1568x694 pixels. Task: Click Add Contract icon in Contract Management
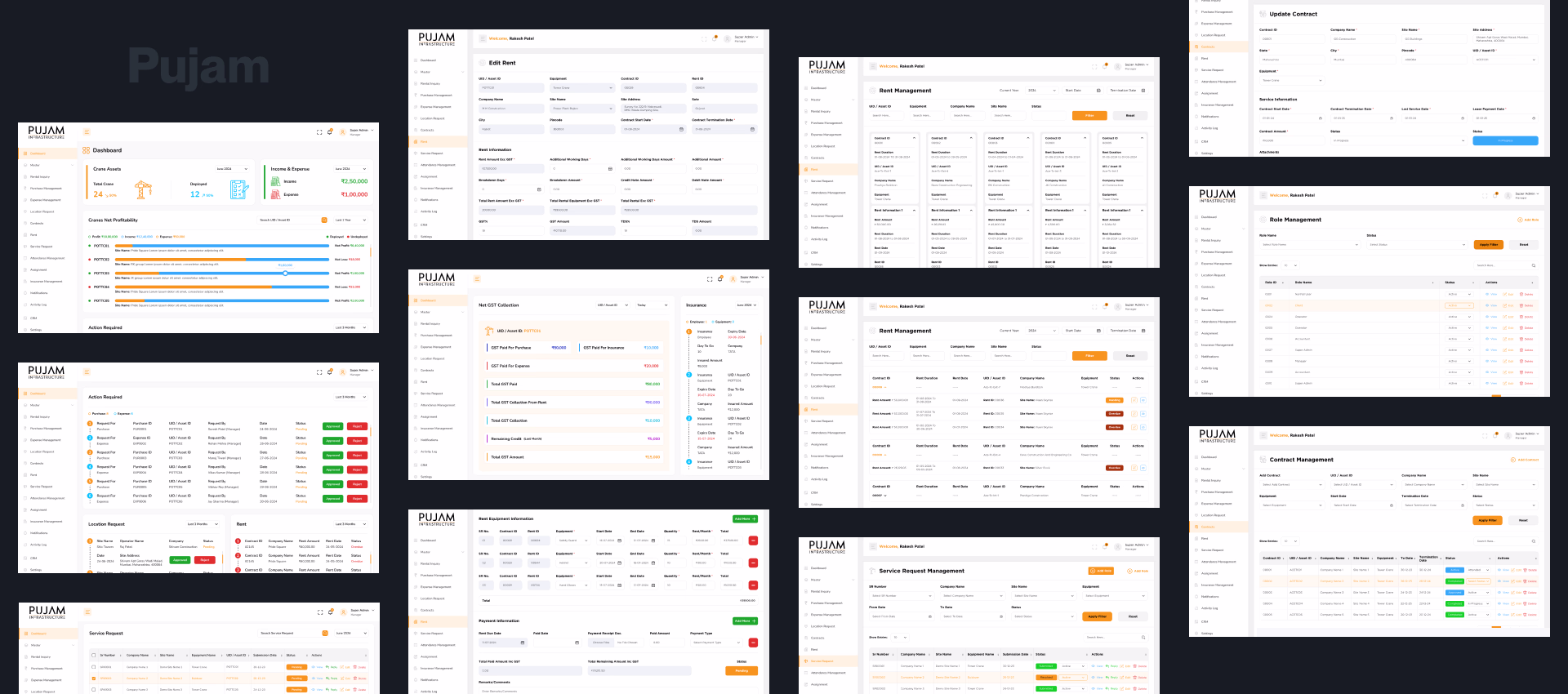coord(1513,460)
